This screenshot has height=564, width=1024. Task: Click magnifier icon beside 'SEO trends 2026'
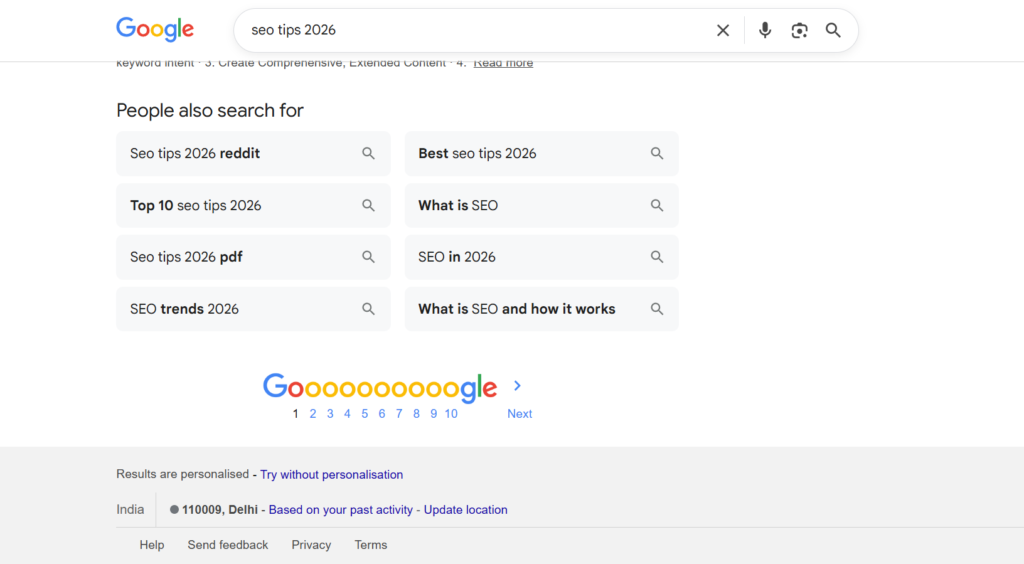[369, 309]
